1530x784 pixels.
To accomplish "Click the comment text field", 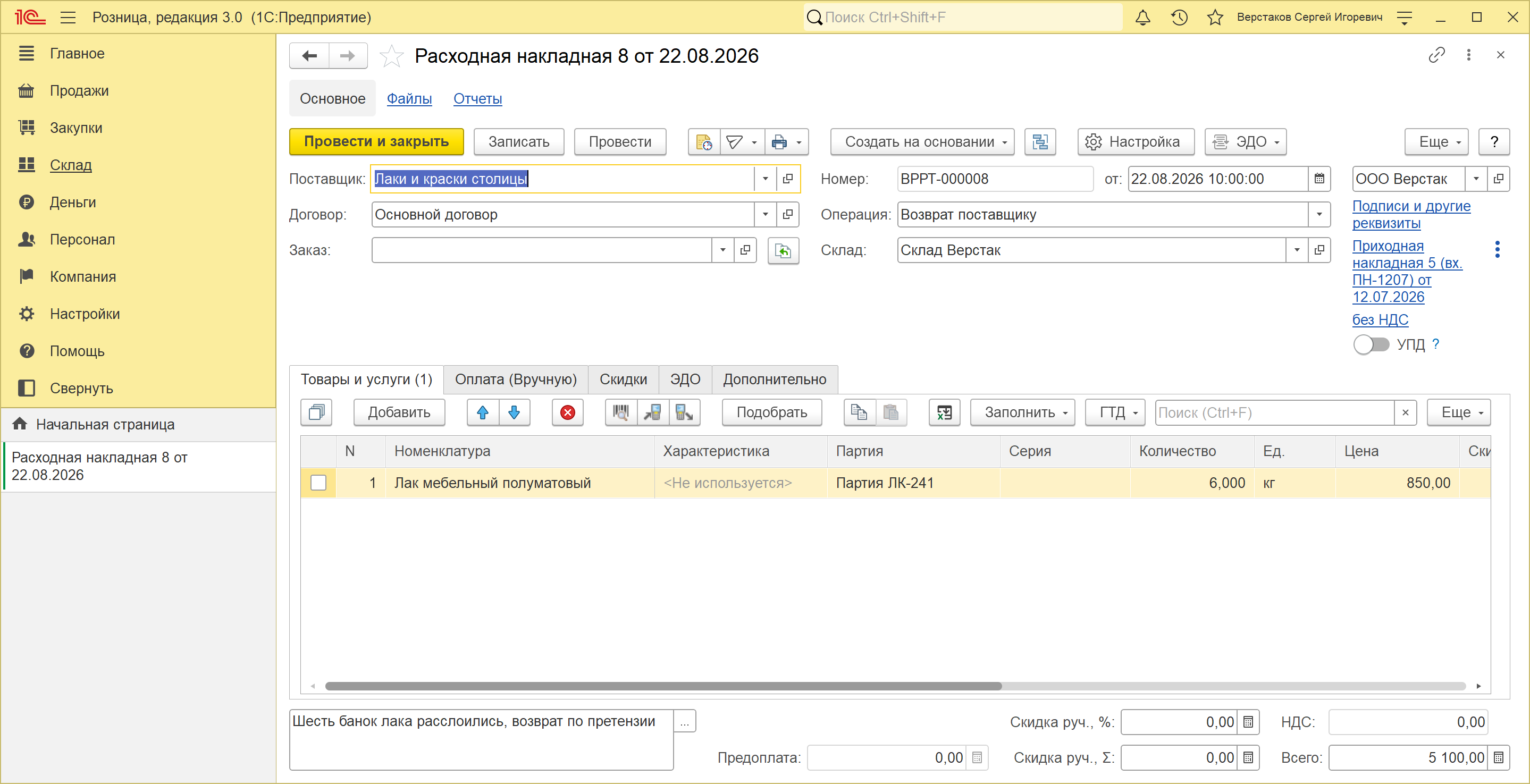I will 482,740.
